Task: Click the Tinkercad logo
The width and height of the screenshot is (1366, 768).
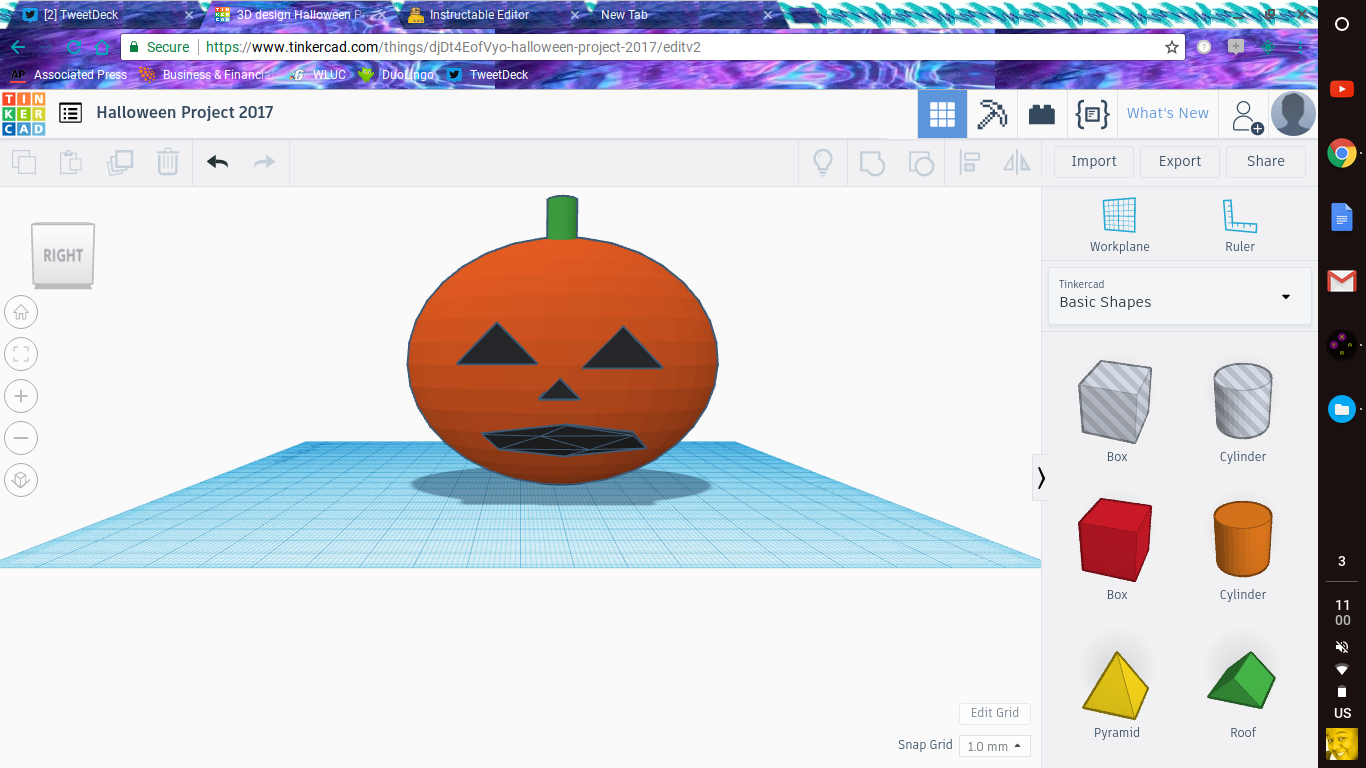Action: pyautogui.click(x=23, y=113)
